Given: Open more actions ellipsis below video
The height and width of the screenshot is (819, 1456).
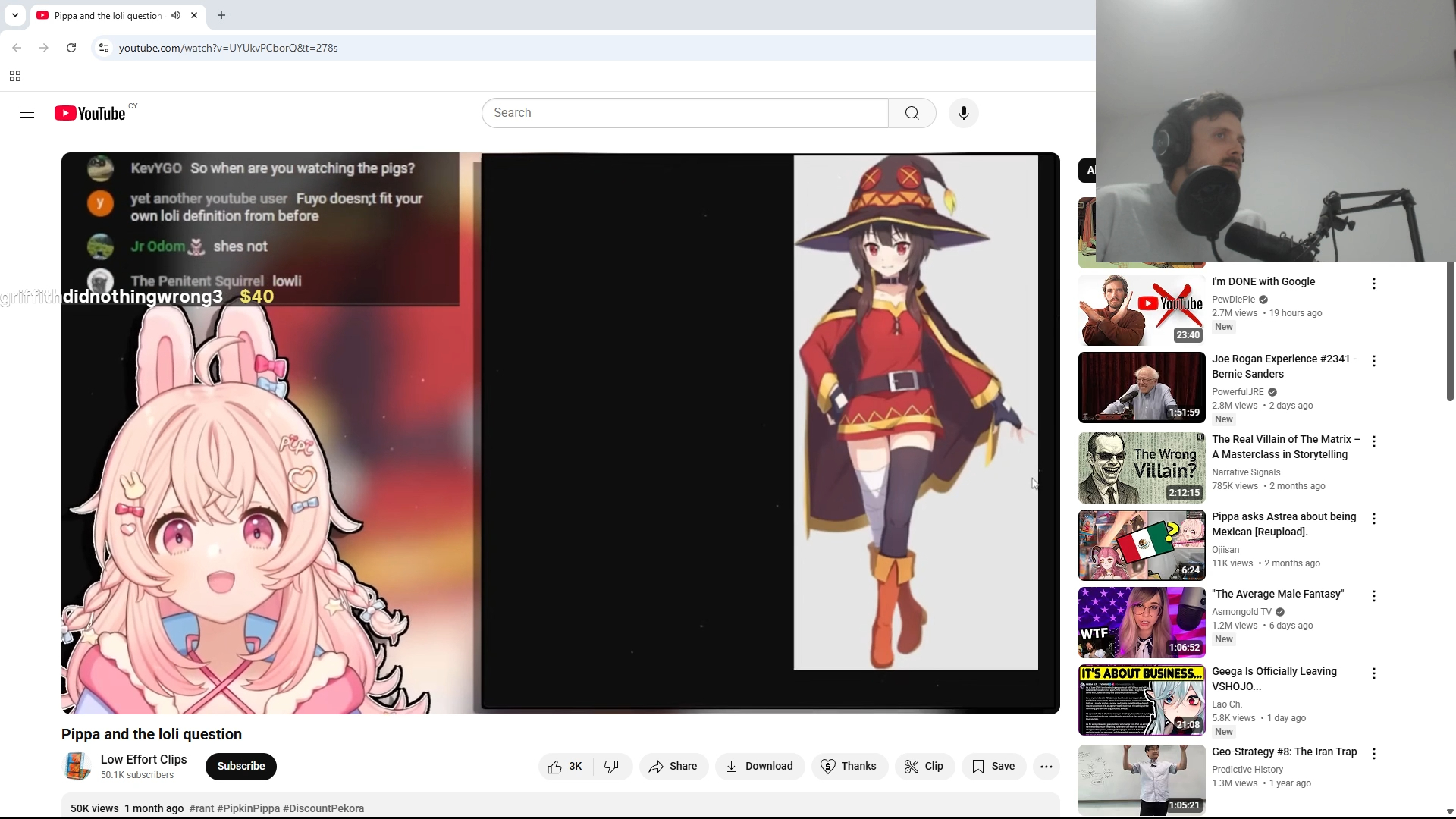Looking at the screenshot, I should (1046, 767).
